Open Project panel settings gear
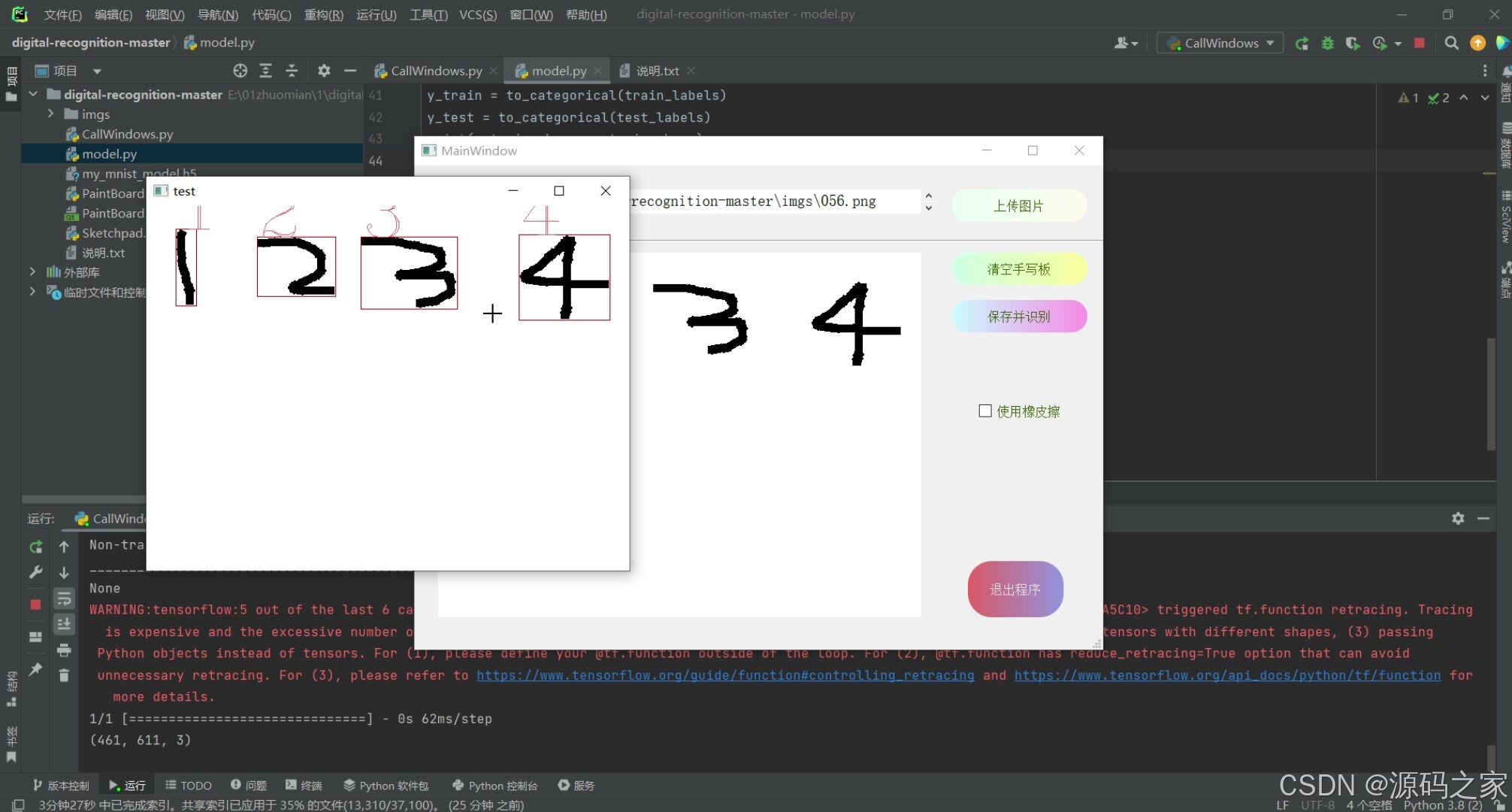Image resolution: width=1512 pixels, height=812 pixels. [x=324, y=71]
